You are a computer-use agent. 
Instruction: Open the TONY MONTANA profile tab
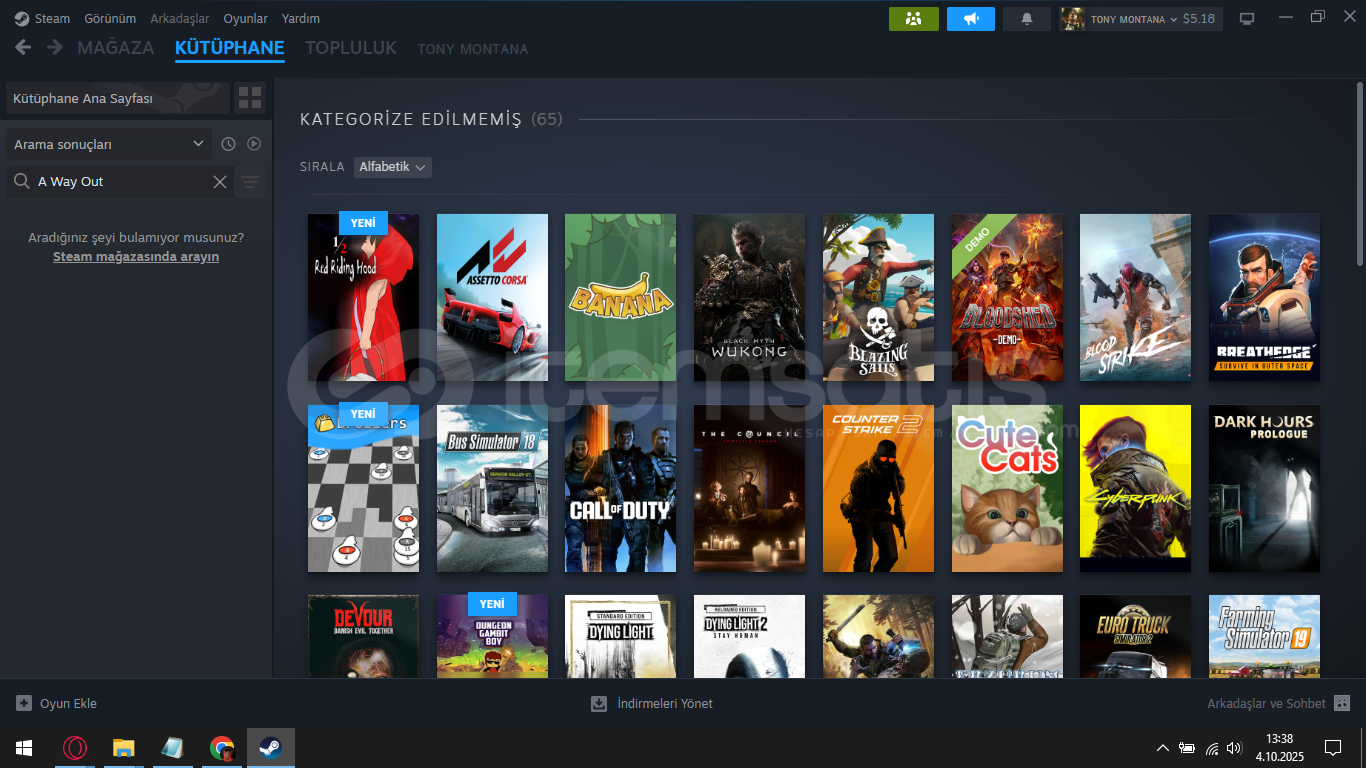[473, 49]
